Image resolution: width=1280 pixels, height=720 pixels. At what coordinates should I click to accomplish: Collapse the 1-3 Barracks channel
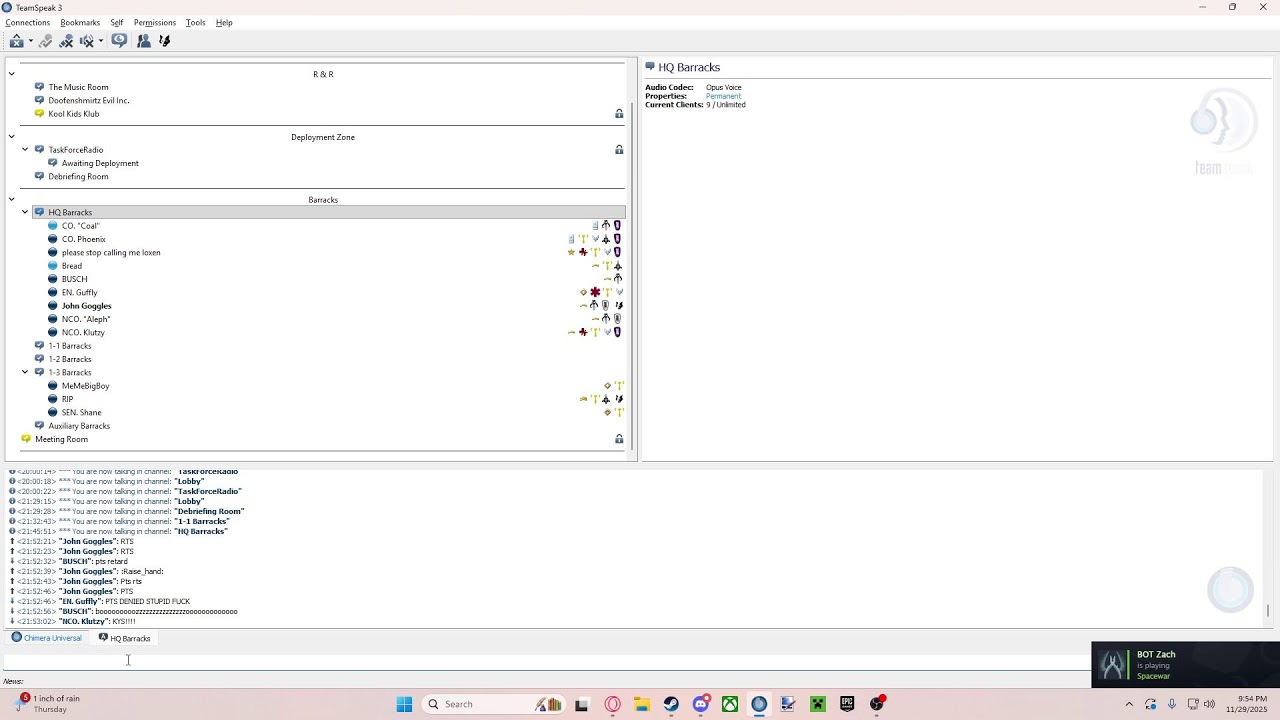(x=25, y=372)
